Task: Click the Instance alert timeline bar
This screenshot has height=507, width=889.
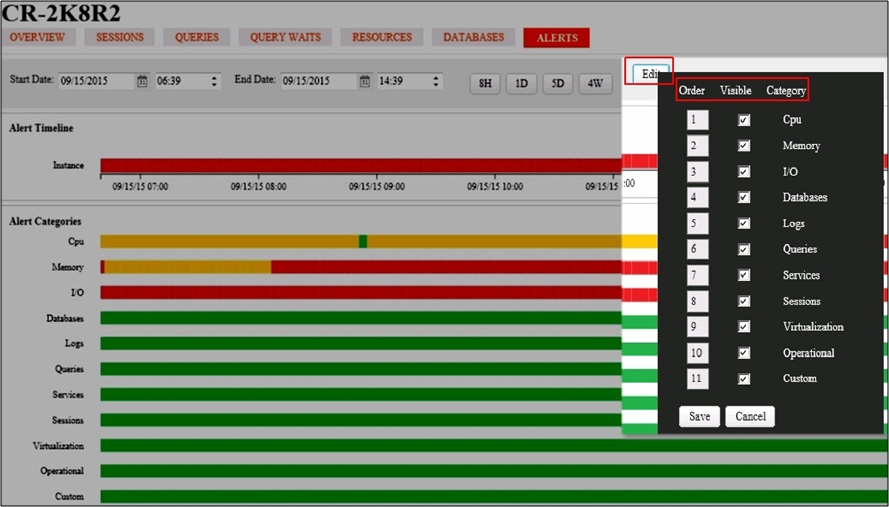Action: [x=361, y=166]
